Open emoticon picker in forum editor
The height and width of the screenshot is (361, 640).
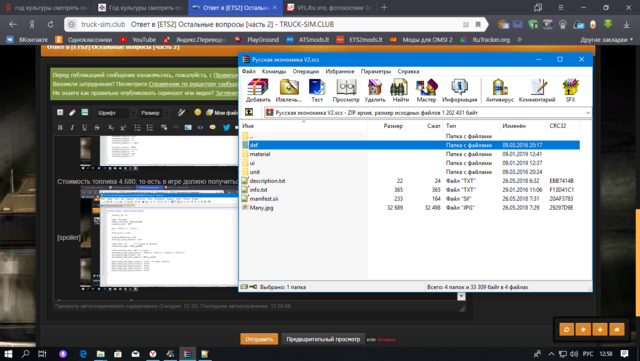point(198,112)
